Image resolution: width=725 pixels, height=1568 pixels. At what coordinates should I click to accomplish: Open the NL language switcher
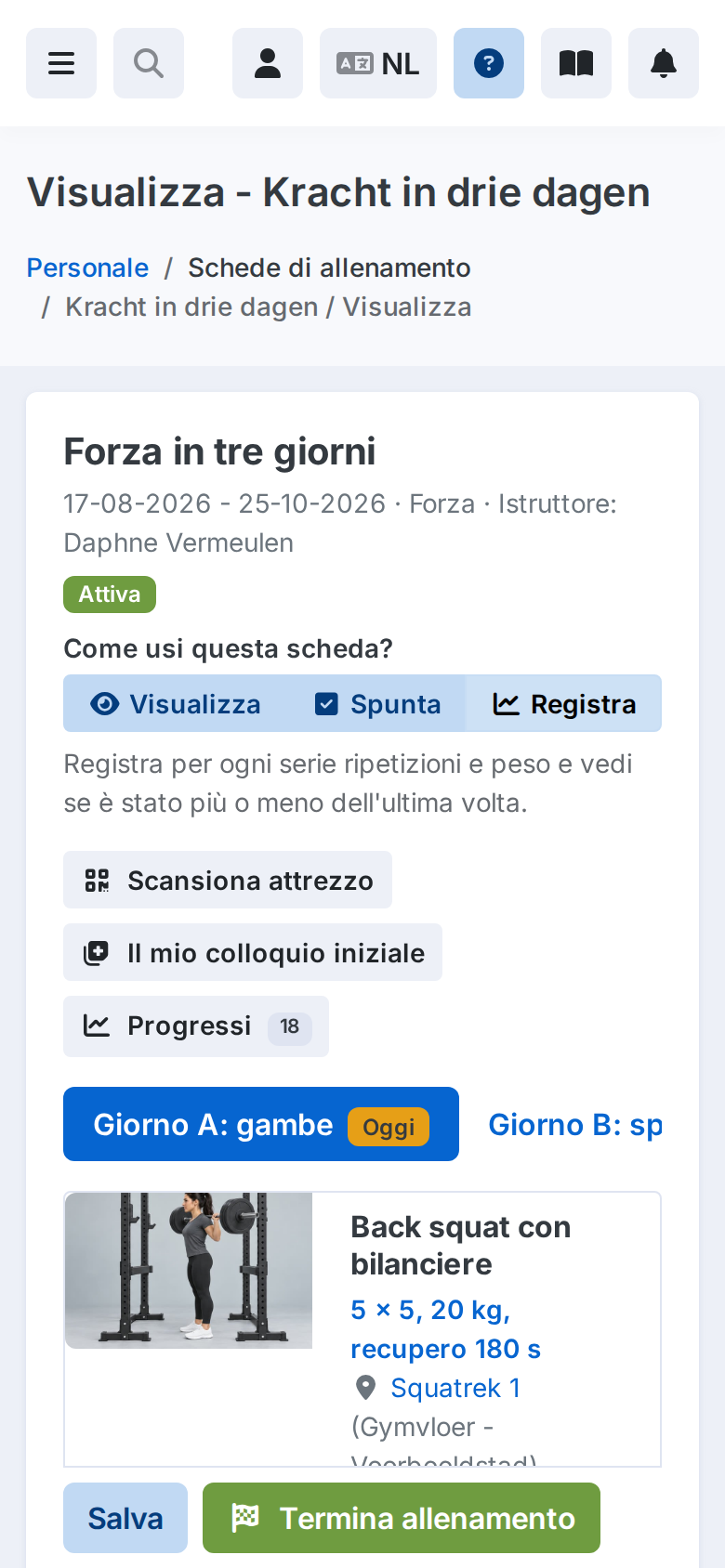tap(378, 63)
